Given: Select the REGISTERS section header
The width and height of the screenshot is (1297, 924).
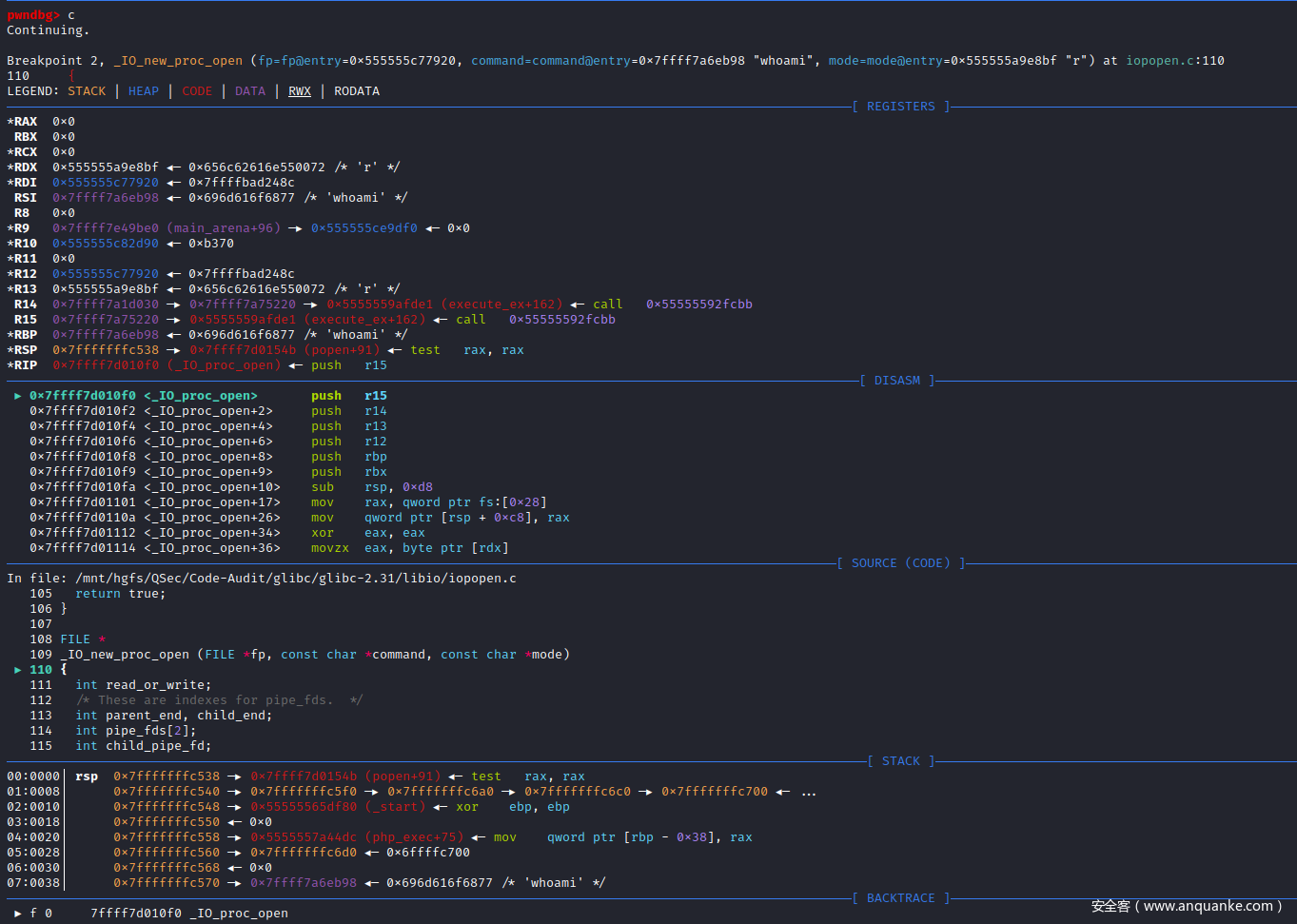Looking at the screenshot, I should [x=900, y=107].
